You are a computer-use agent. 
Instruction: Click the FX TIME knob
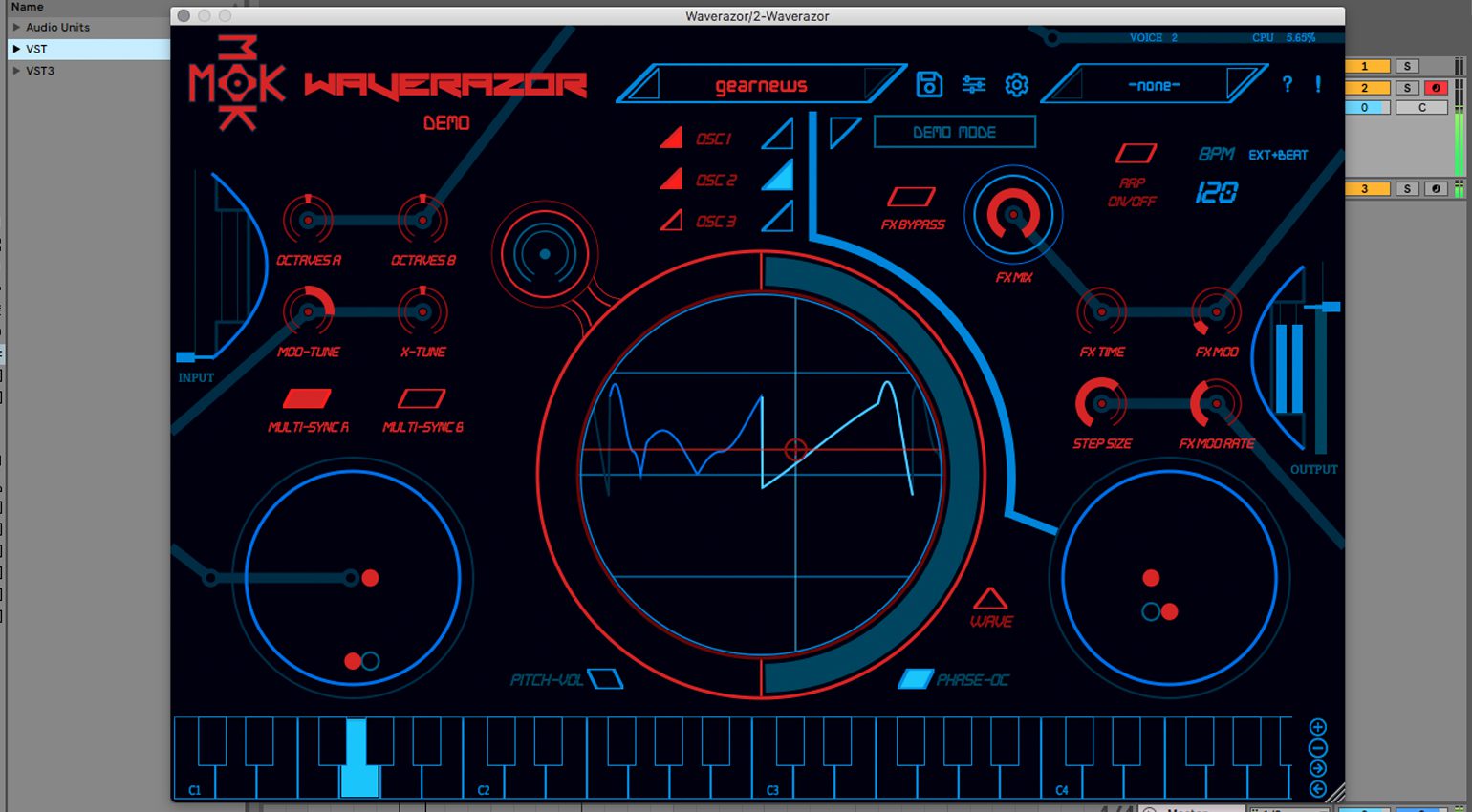coord(1101,312)
